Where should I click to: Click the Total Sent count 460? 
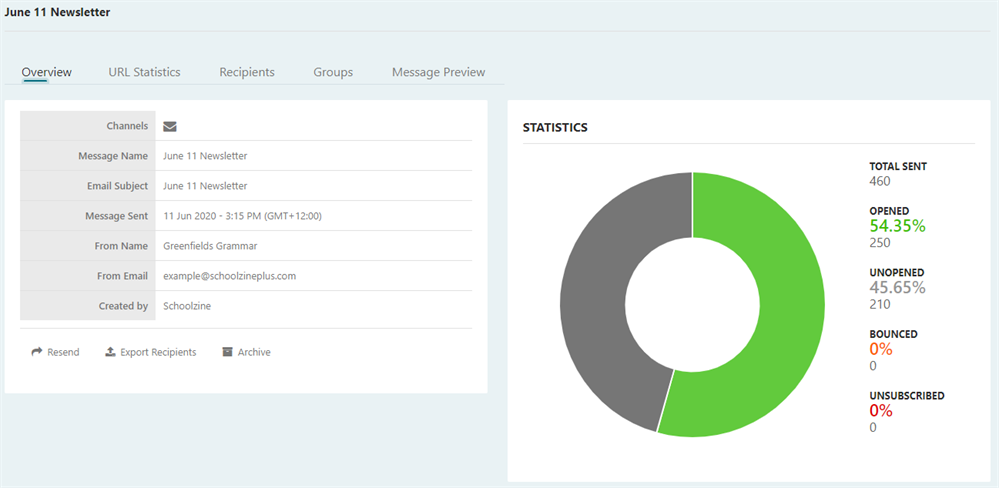click(880, 181)
